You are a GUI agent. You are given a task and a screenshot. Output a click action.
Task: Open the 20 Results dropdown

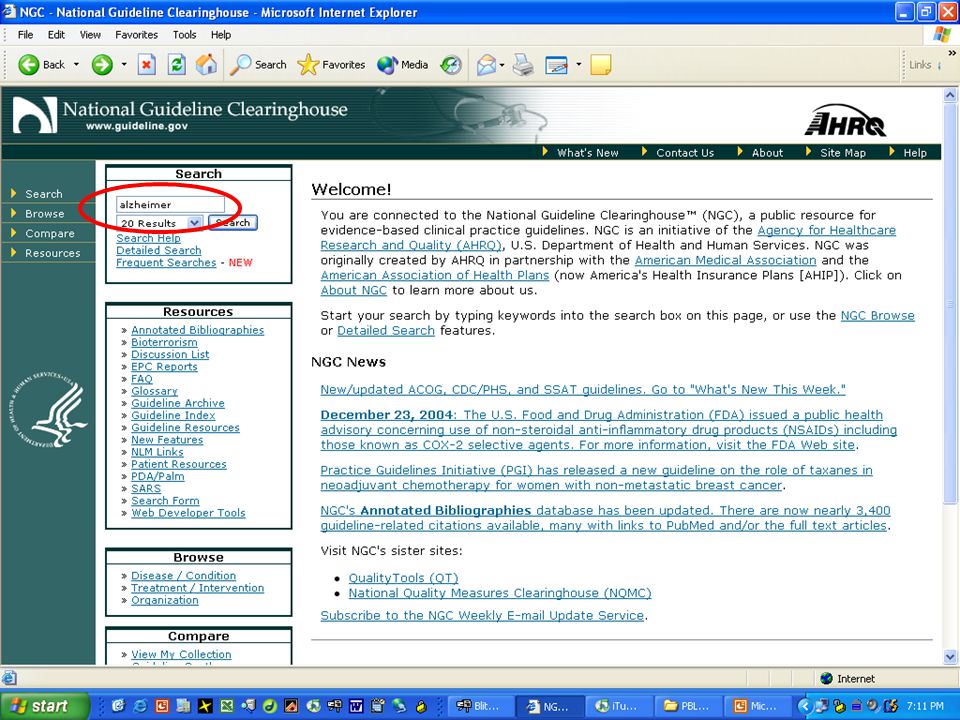tap(159, 223)
